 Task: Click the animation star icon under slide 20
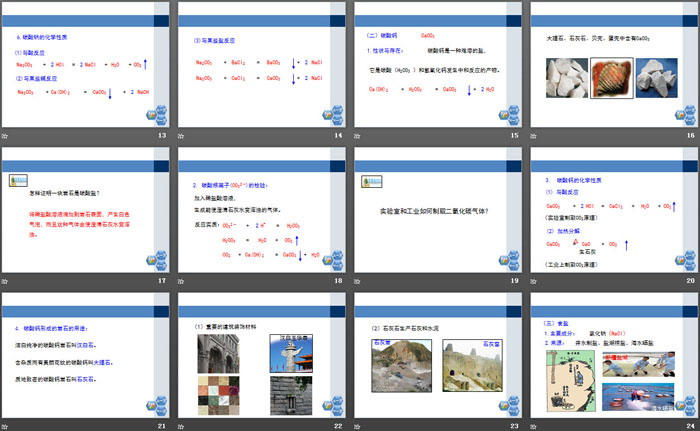click(x=533, y=281)
